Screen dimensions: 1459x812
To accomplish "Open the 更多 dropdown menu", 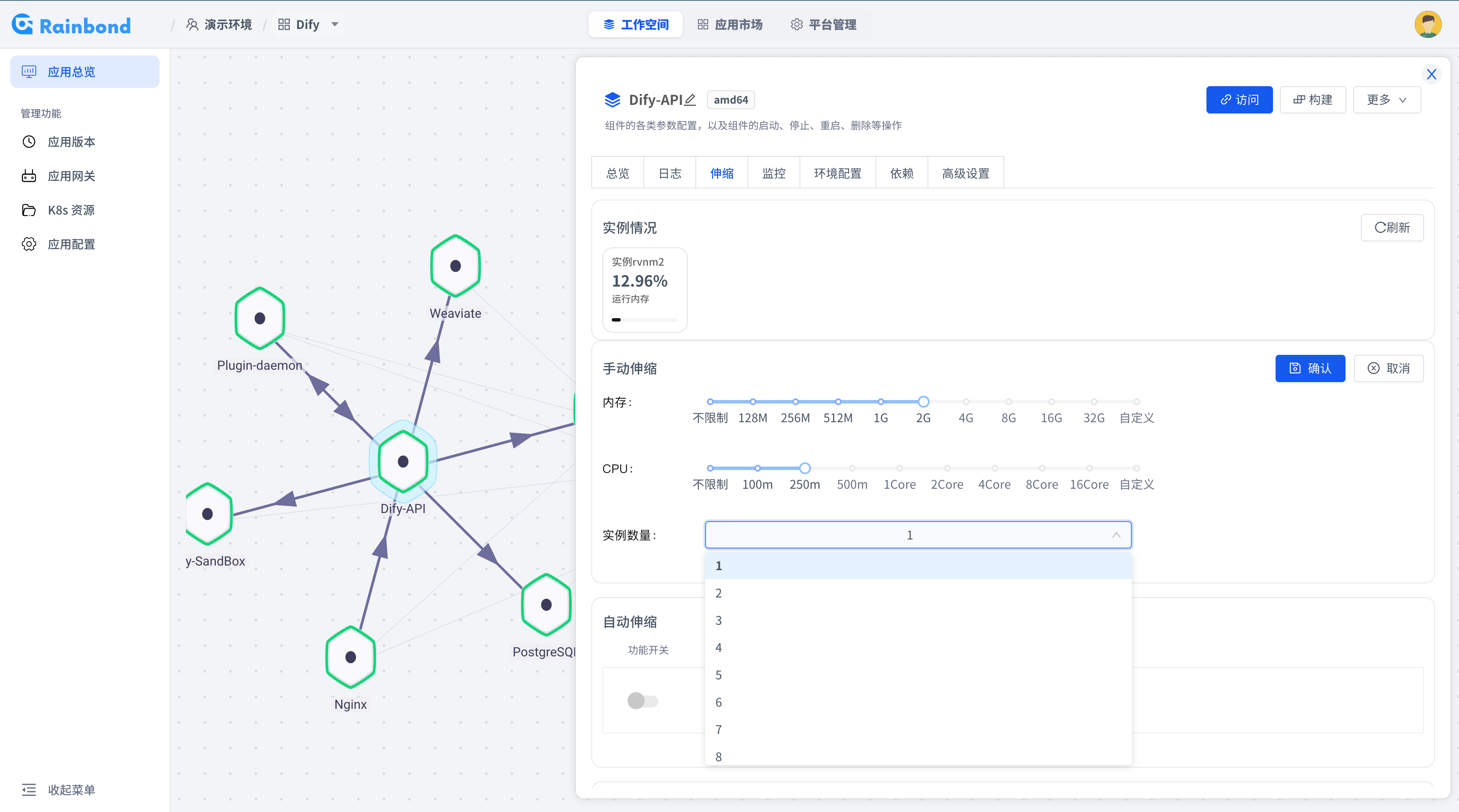I will tap(1386, 100).
